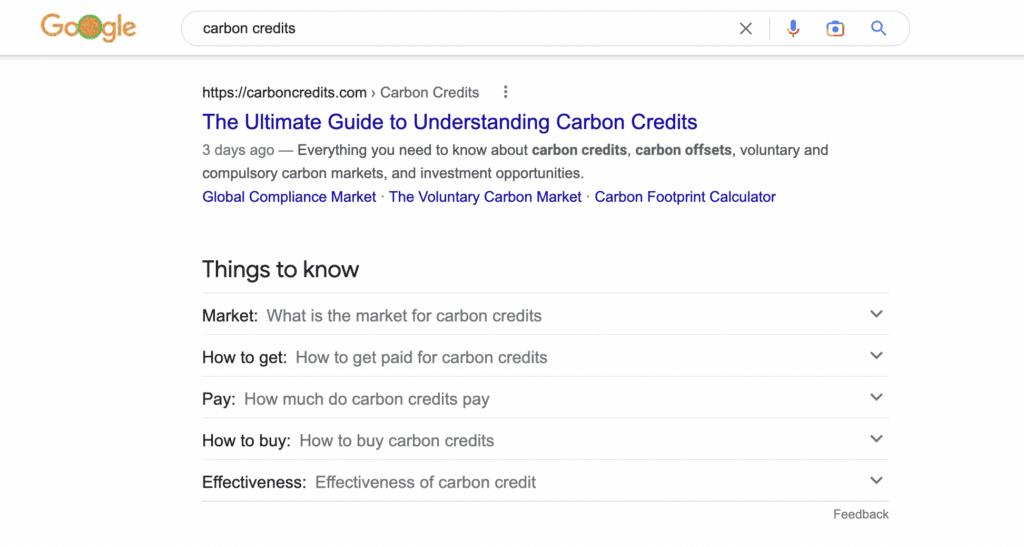Submit search with the magnifying glass icon

click(x=878, y=28)
